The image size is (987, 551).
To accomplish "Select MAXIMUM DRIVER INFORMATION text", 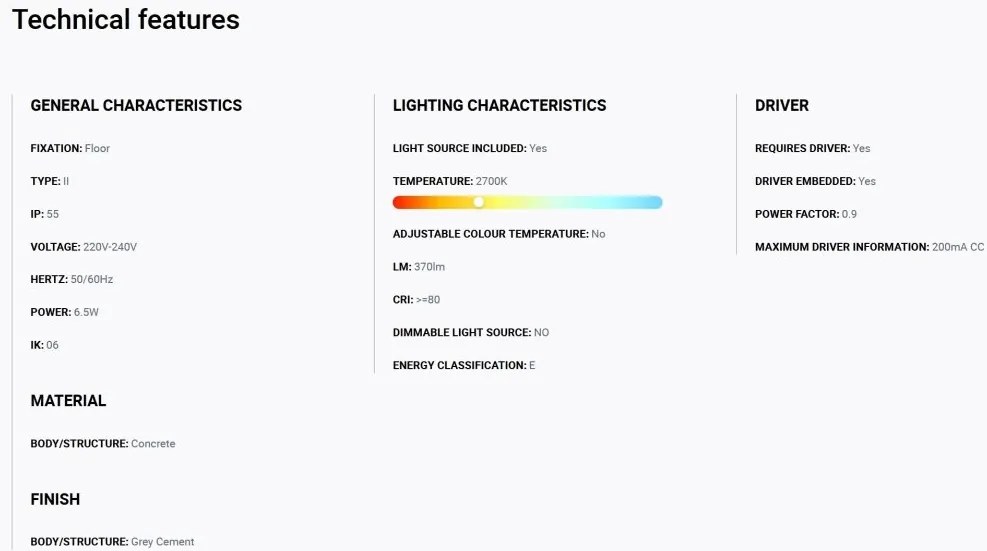I will pyautogui.click(x=842, y=247).
